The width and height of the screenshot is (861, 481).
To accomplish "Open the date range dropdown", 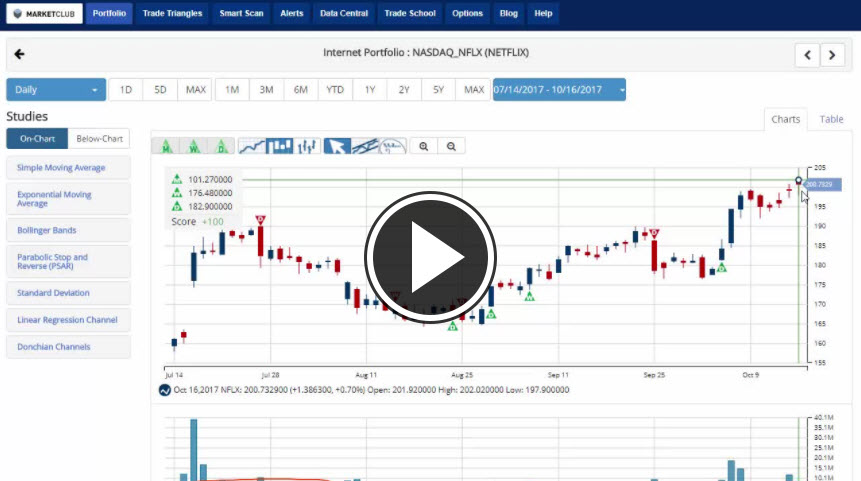I will point(559,90).
